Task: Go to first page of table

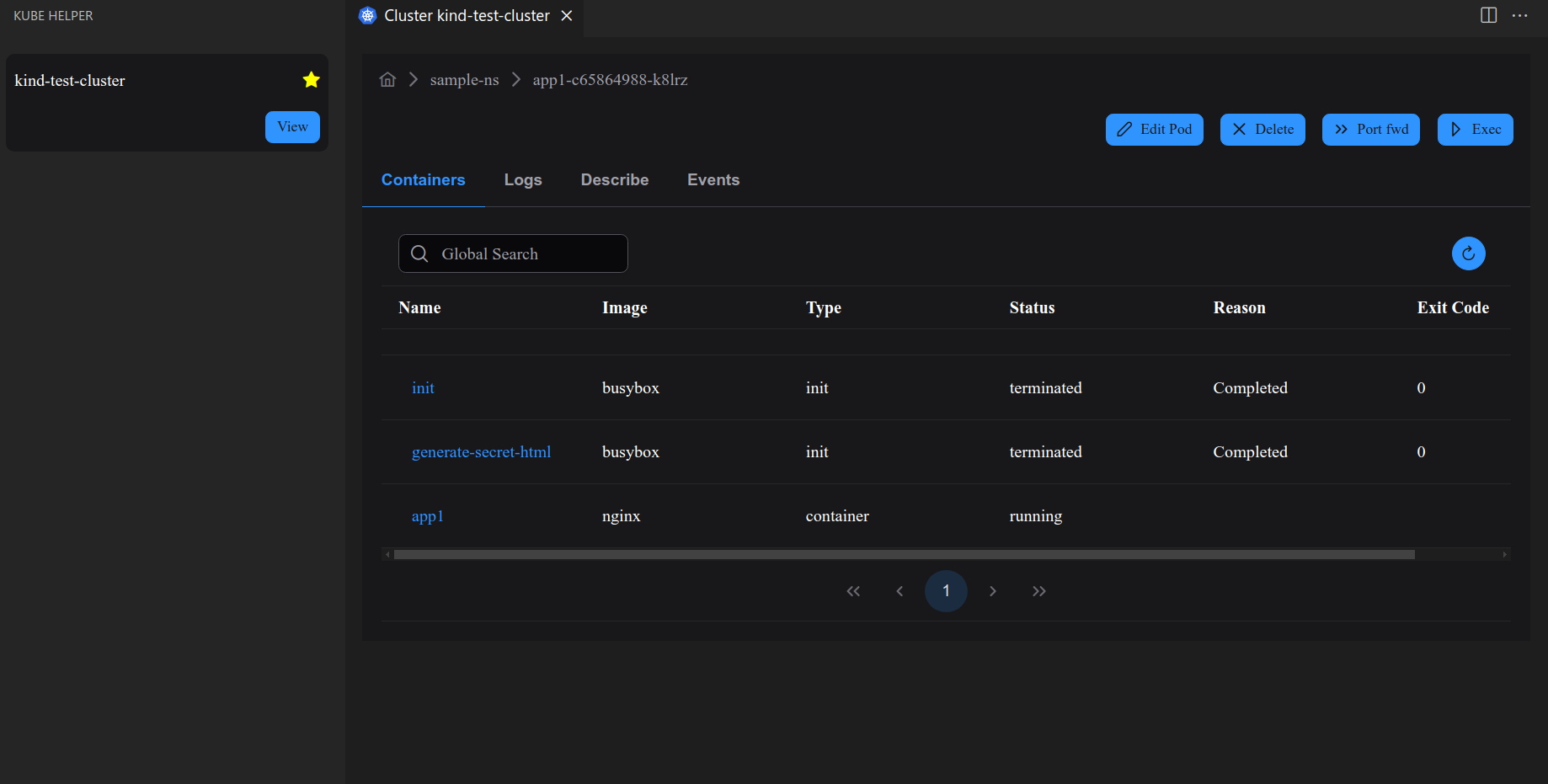Action: (x=853, y=591)
